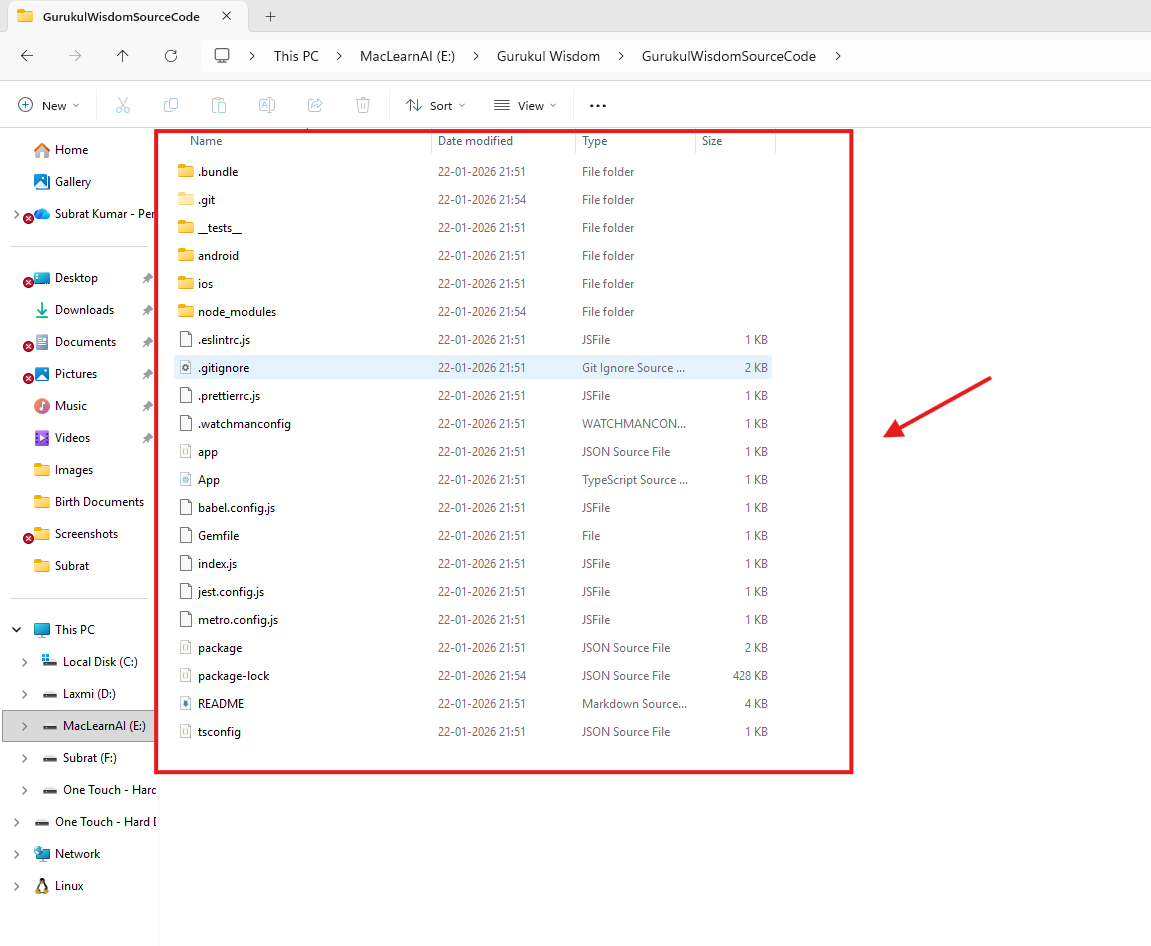This screenshot has height=946, width=1151.
Task: Click the Back navigation arrow
Action: coord(27,56)
